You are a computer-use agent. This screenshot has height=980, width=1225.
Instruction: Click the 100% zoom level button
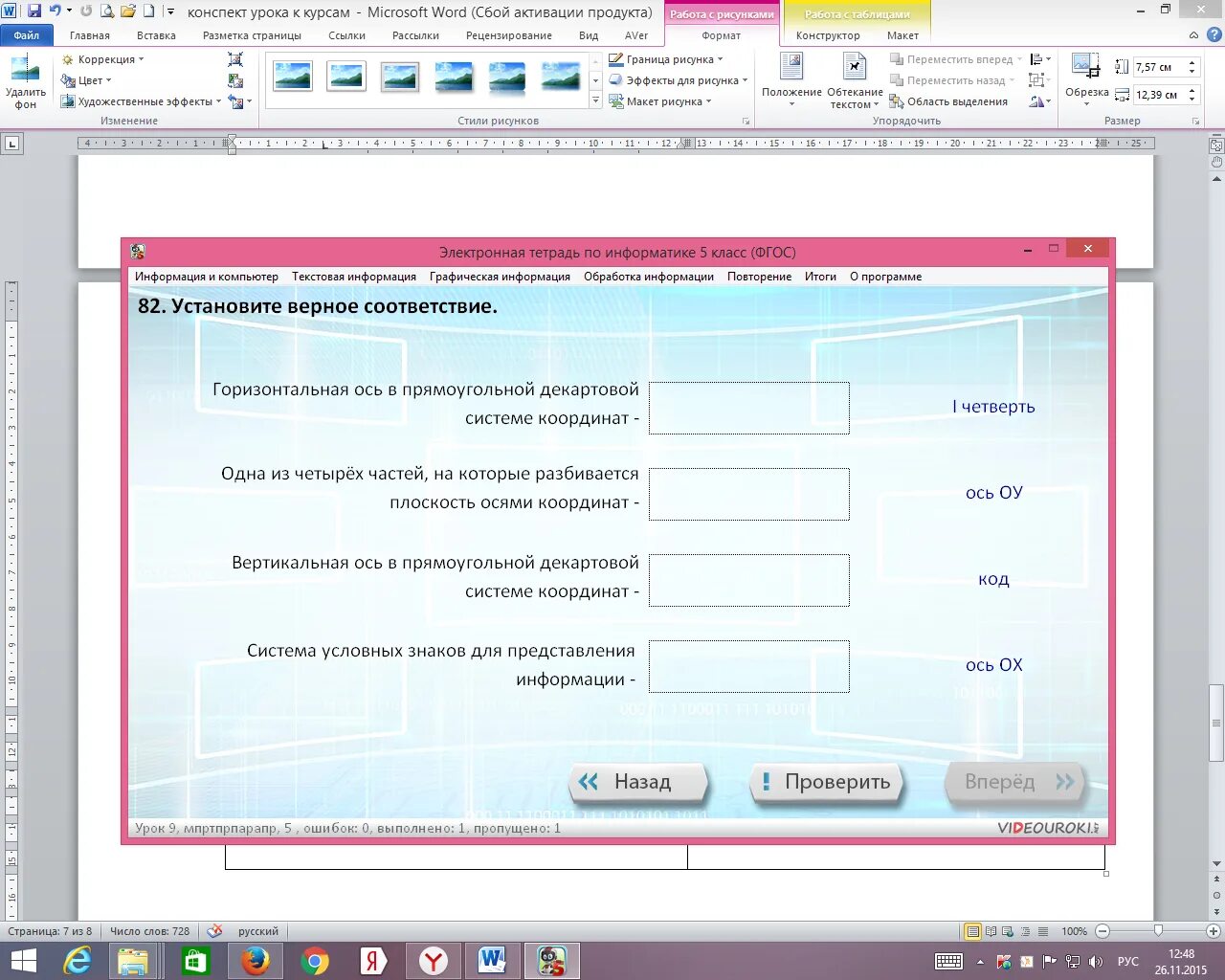[x=1074, y=931]
